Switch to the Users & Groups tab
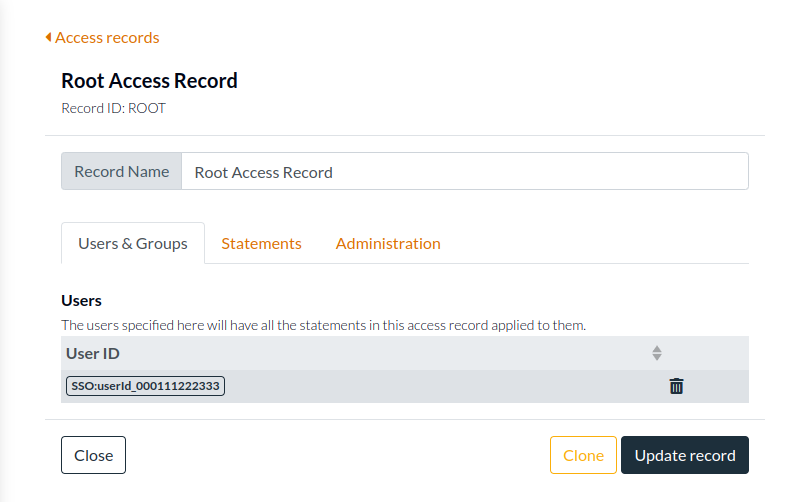The width and height of the screenshot is (808, 502). [x=133, y=243]
